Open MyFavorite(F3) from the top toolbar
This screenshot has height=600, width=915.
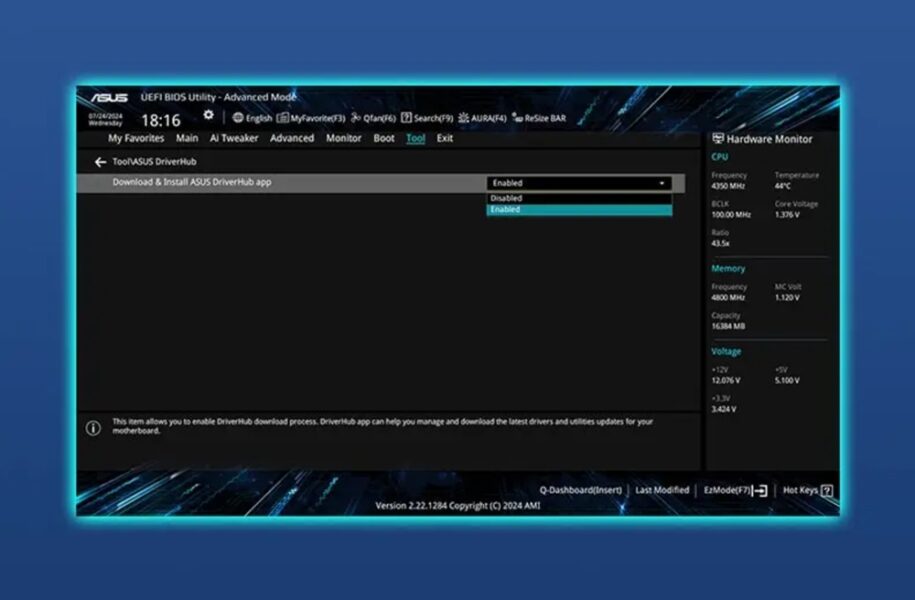311,118
